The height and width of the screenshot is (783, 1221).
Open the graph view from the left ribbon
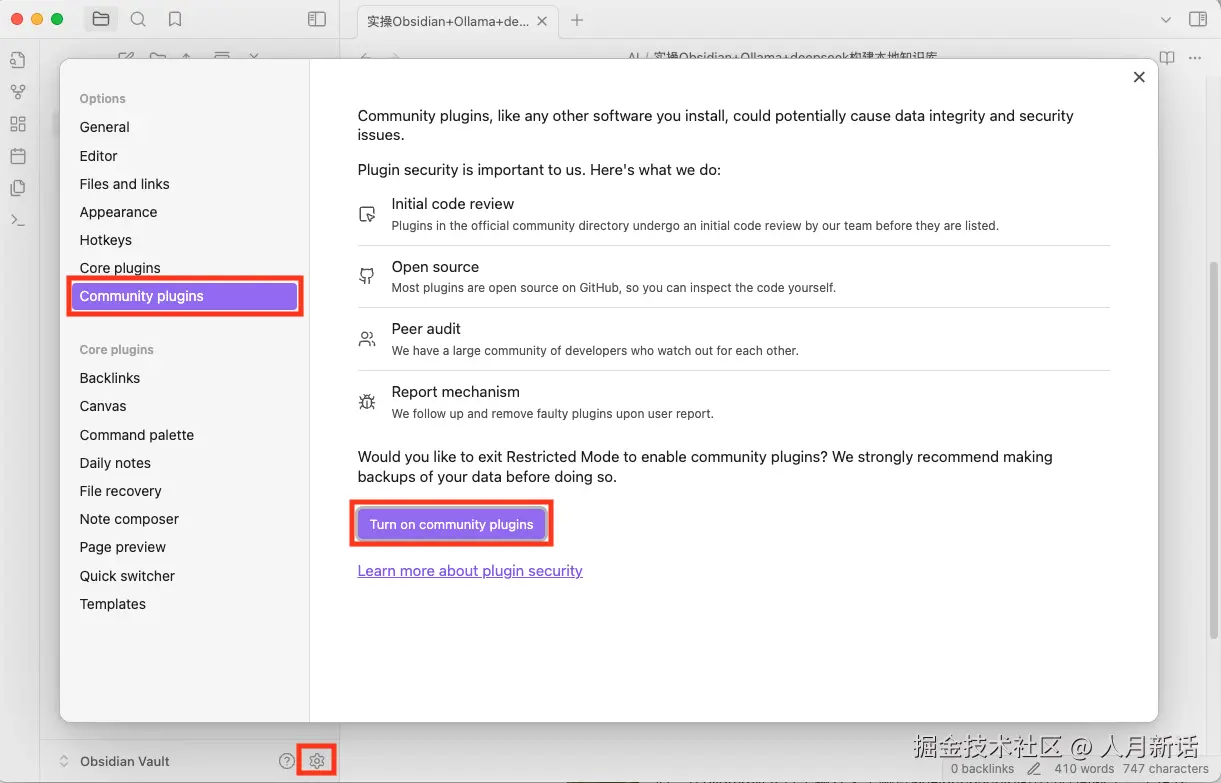18,92
